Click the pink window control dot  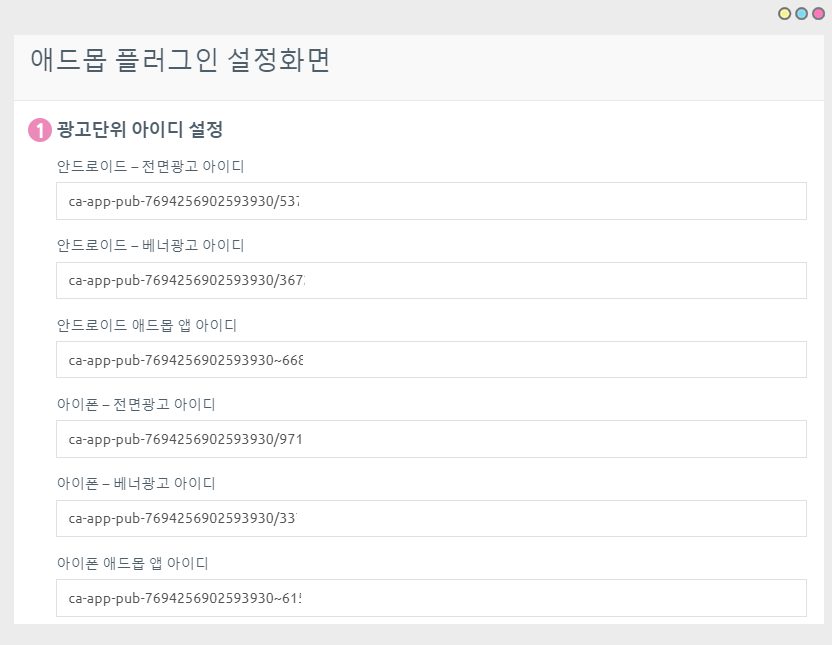point(818,14)
